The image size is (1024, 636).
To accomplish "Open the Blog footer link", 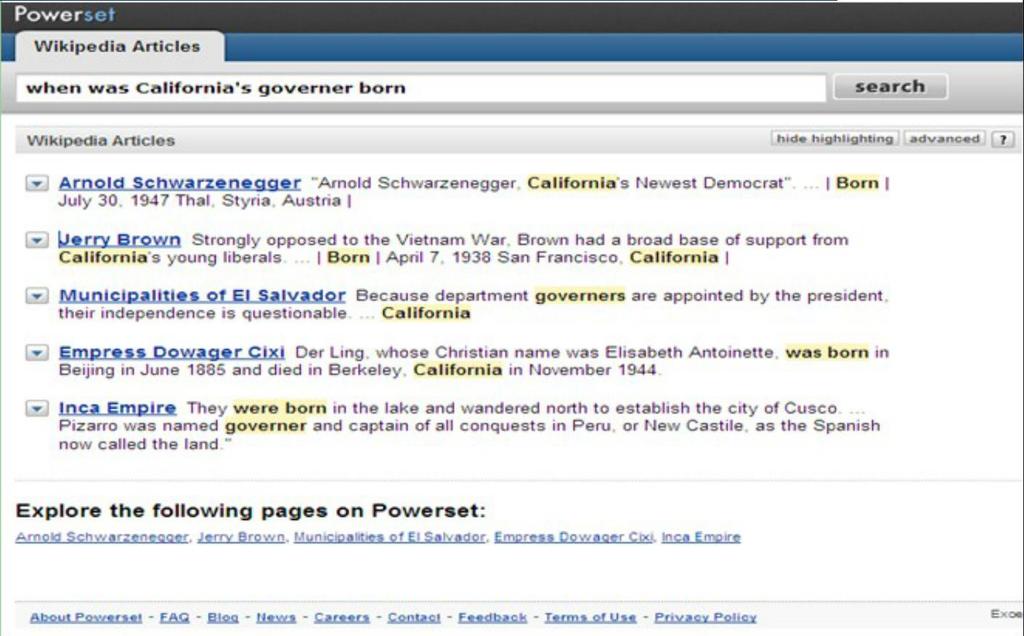I will (223, 618).
